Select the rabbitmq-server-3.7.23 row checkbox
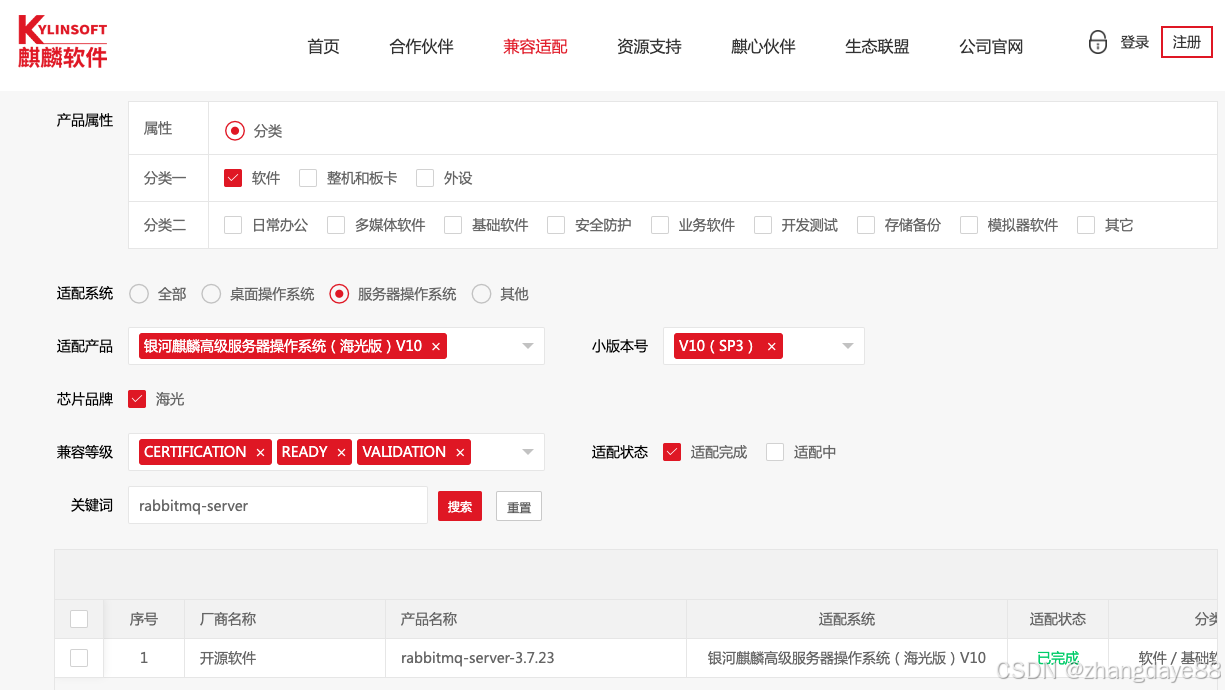The image size is (1225, 690). pyautogui.click(x=79, y=658)
